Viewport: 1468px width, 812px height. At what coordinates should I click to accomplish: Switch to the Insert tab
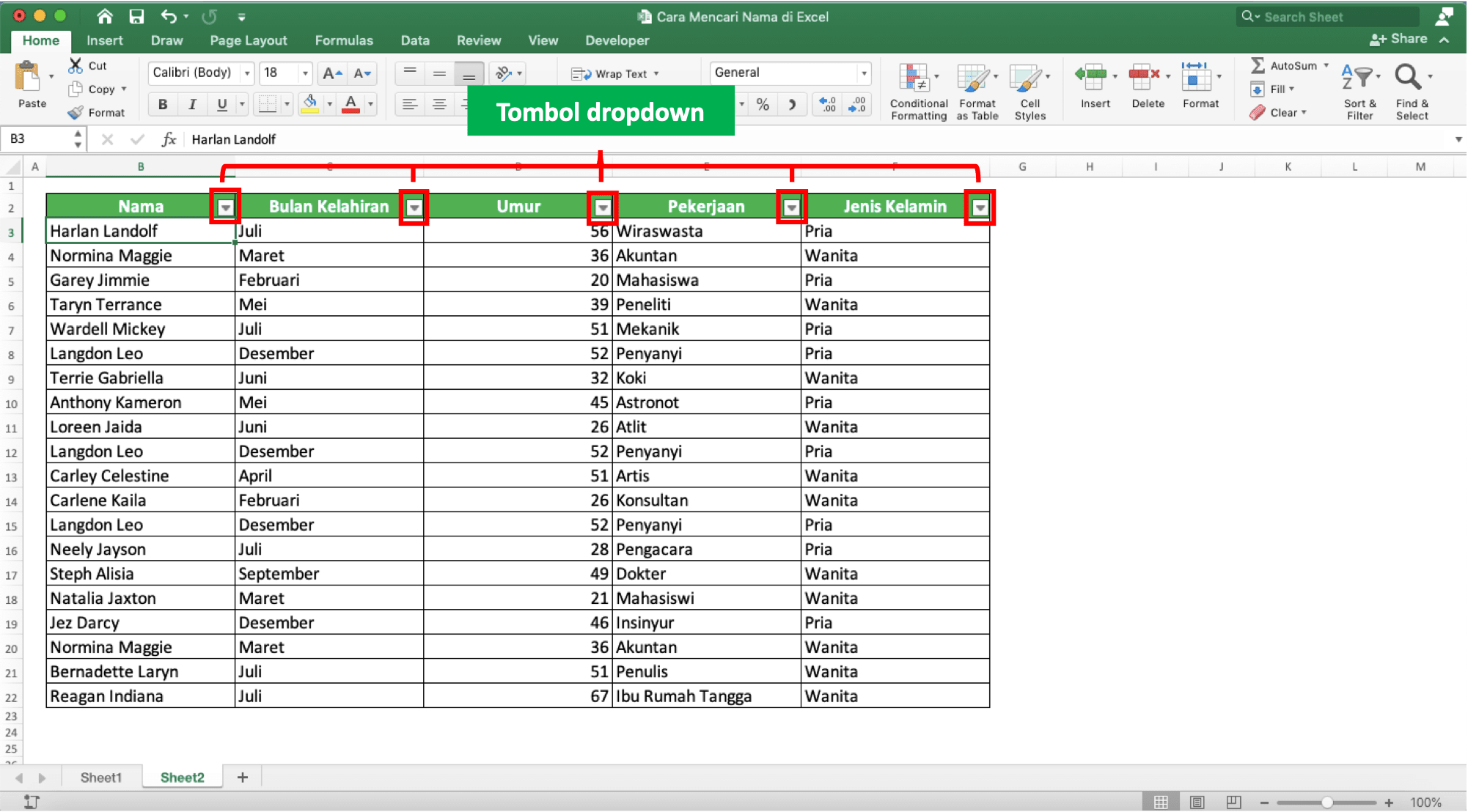[103, 40]
